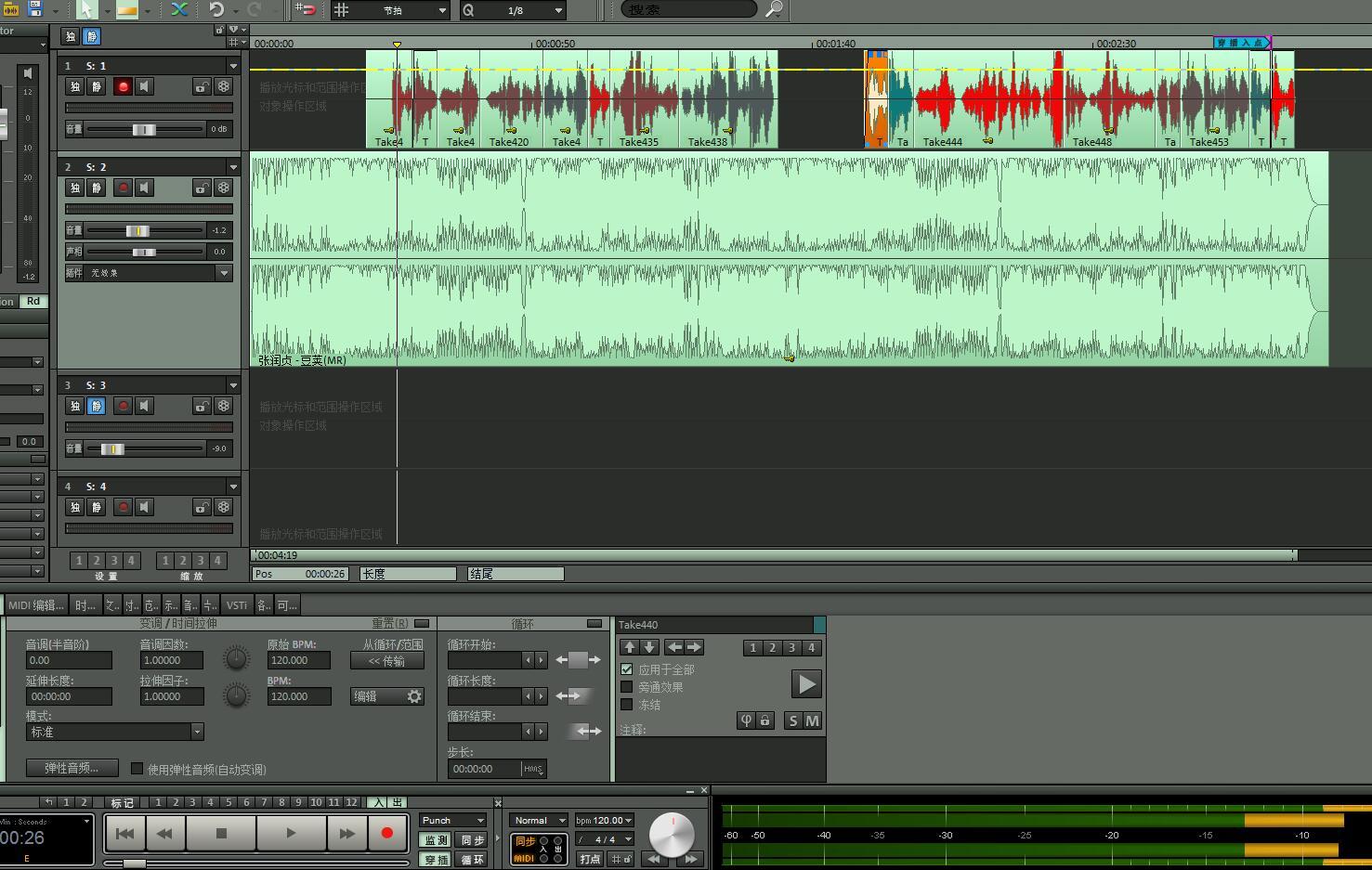
Task: Mute track S: 2 with 静
Action: point(97,188)
